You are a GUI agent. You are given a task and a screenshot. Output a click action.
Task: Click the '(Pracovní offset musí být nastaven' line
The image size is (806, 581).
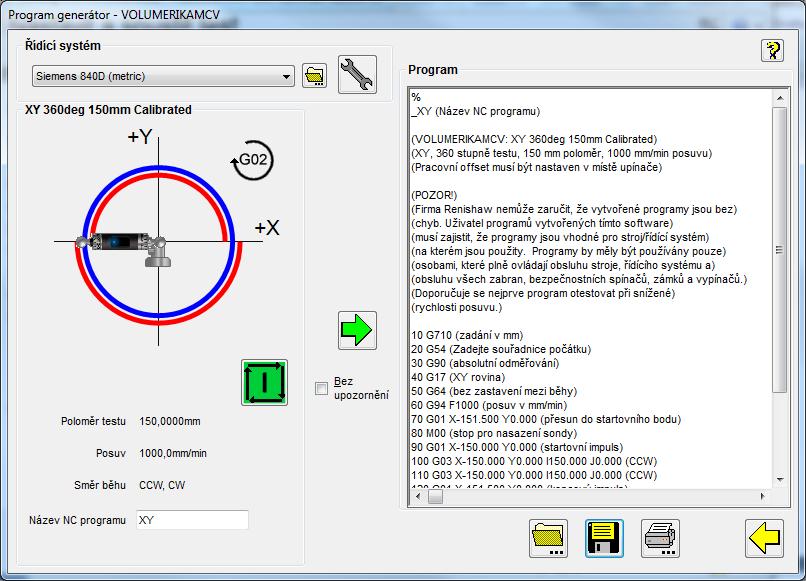click(537, 167)
